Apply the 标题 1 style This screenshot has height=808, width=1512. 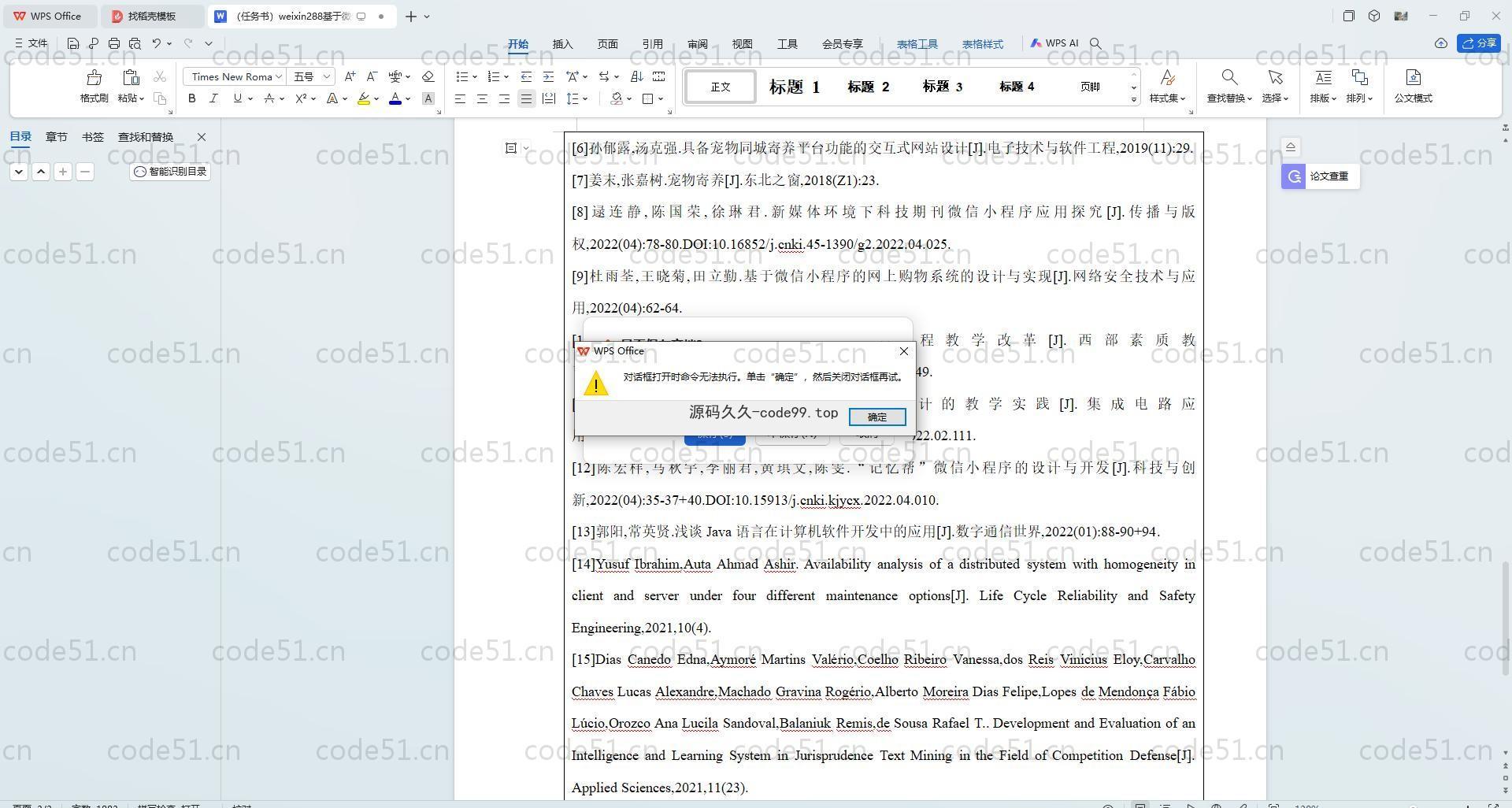coord(795,87)
